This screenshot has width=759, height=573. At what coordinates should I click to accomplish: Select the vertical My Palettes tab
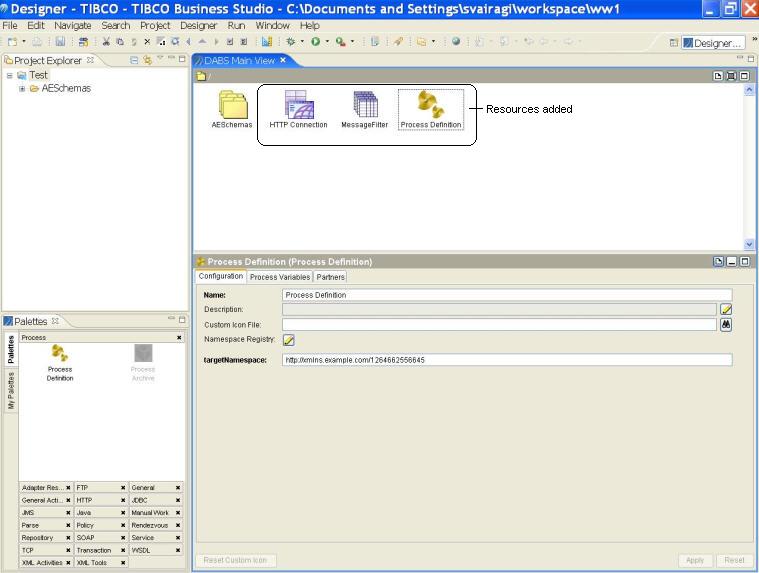(x=11, y=391)
